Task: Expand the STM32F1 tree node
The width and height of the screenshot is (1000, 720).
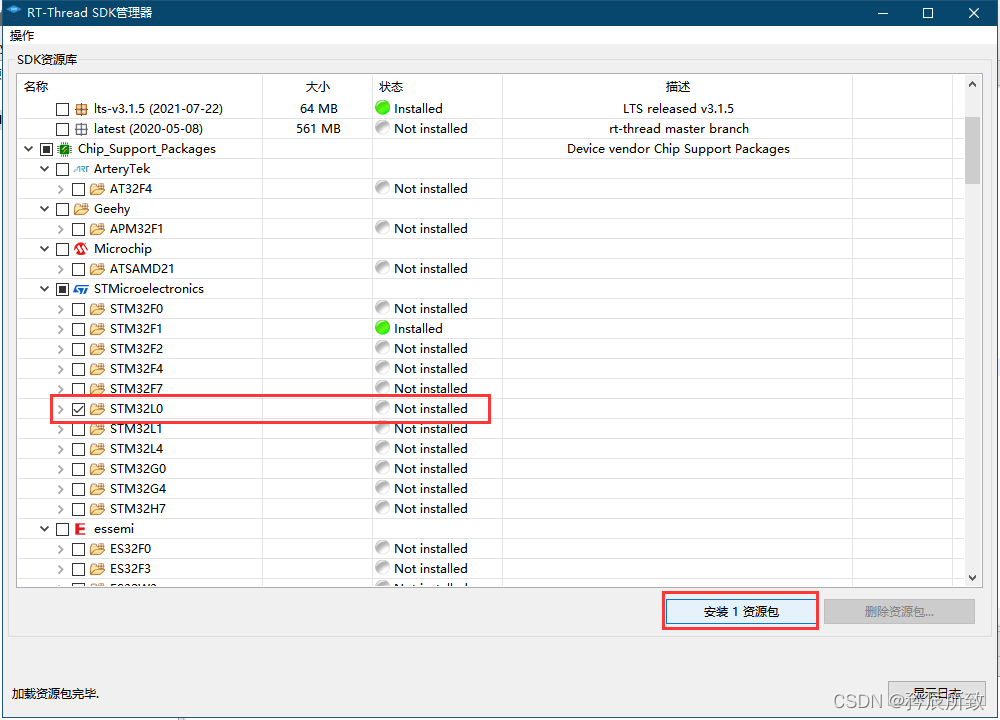Action: click(61, 329)
